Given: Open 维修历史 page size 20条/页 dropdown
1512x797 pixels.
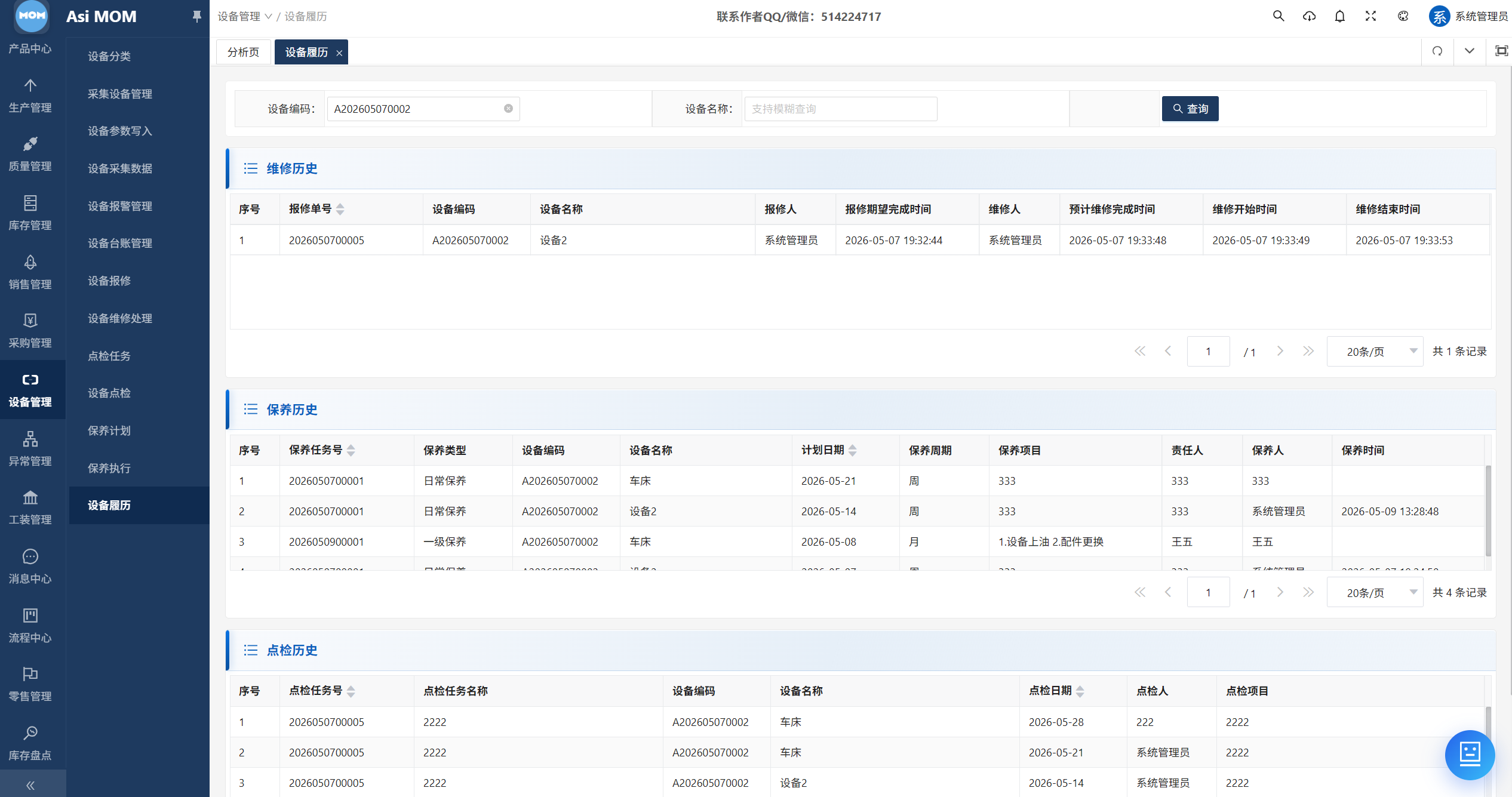Looking at the screenshot, I should 1374,352.
